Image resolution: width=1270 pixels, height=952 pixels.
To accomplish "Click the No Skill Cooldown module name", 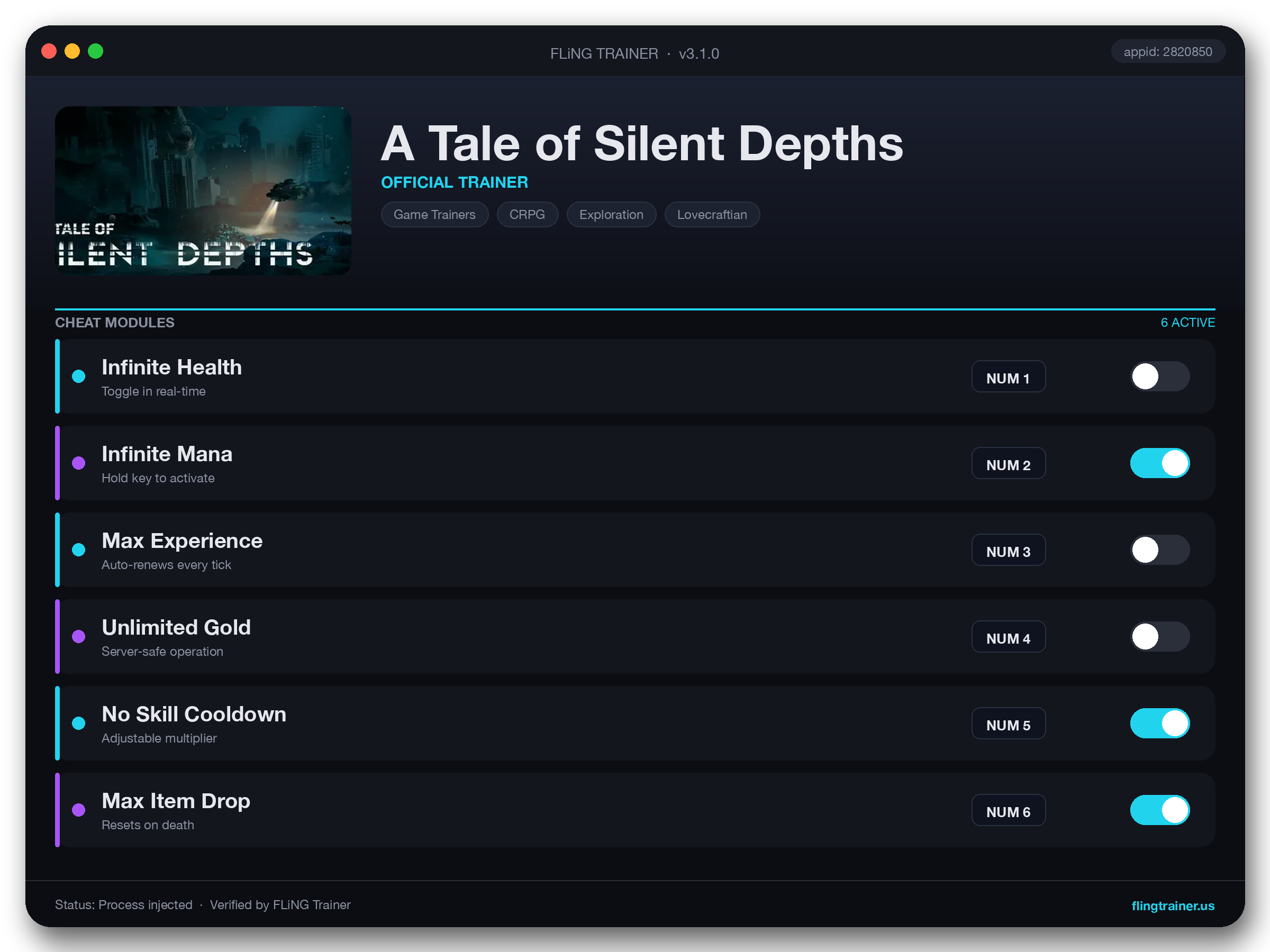I will [194, 714].
